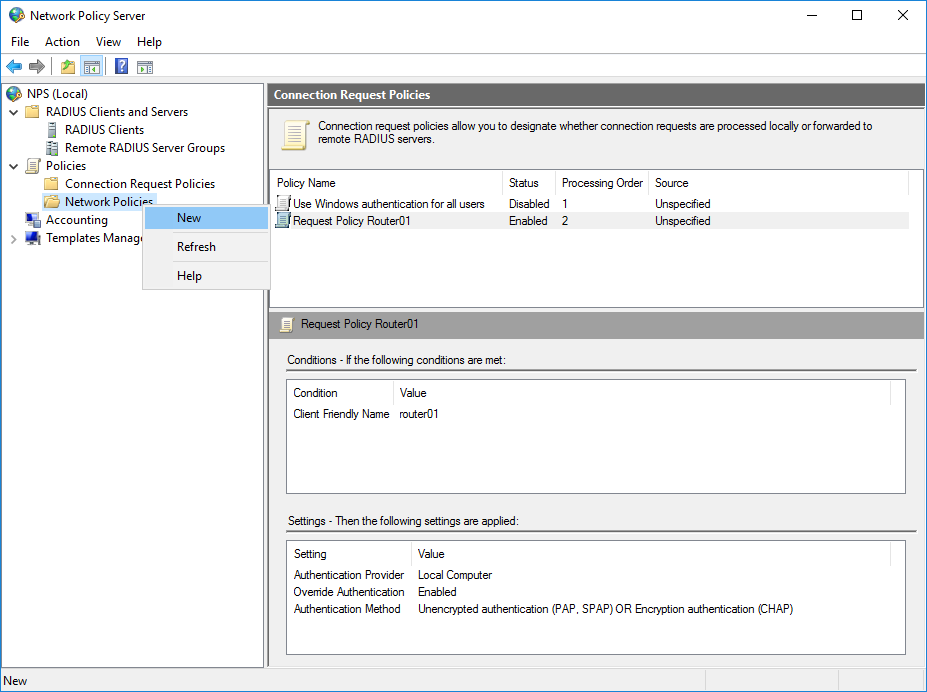Select the RADIUS Clients server icon

click(x=54, y=129)
